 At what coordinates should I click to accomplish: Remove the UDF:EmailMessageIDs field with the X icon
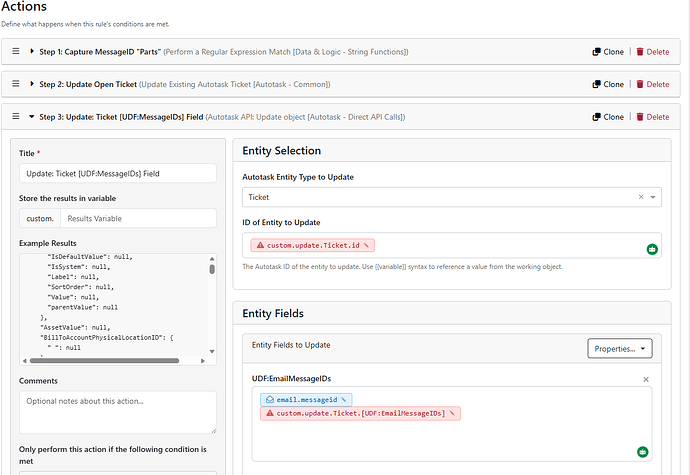(646, 379)
